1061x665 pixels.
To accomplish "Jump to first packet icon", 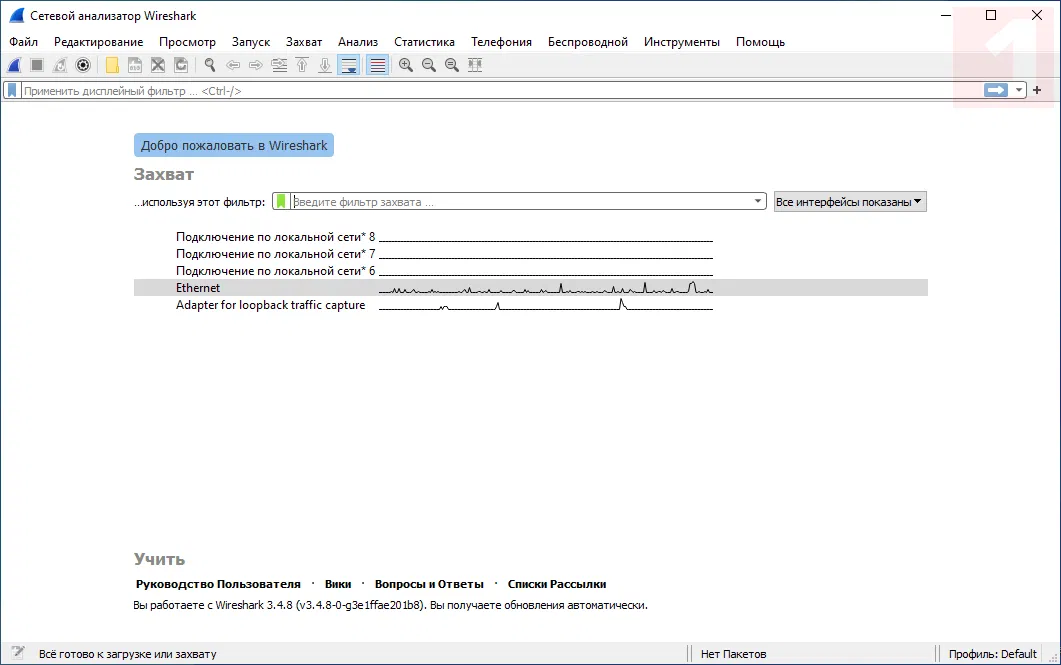I will click(302, 65).
